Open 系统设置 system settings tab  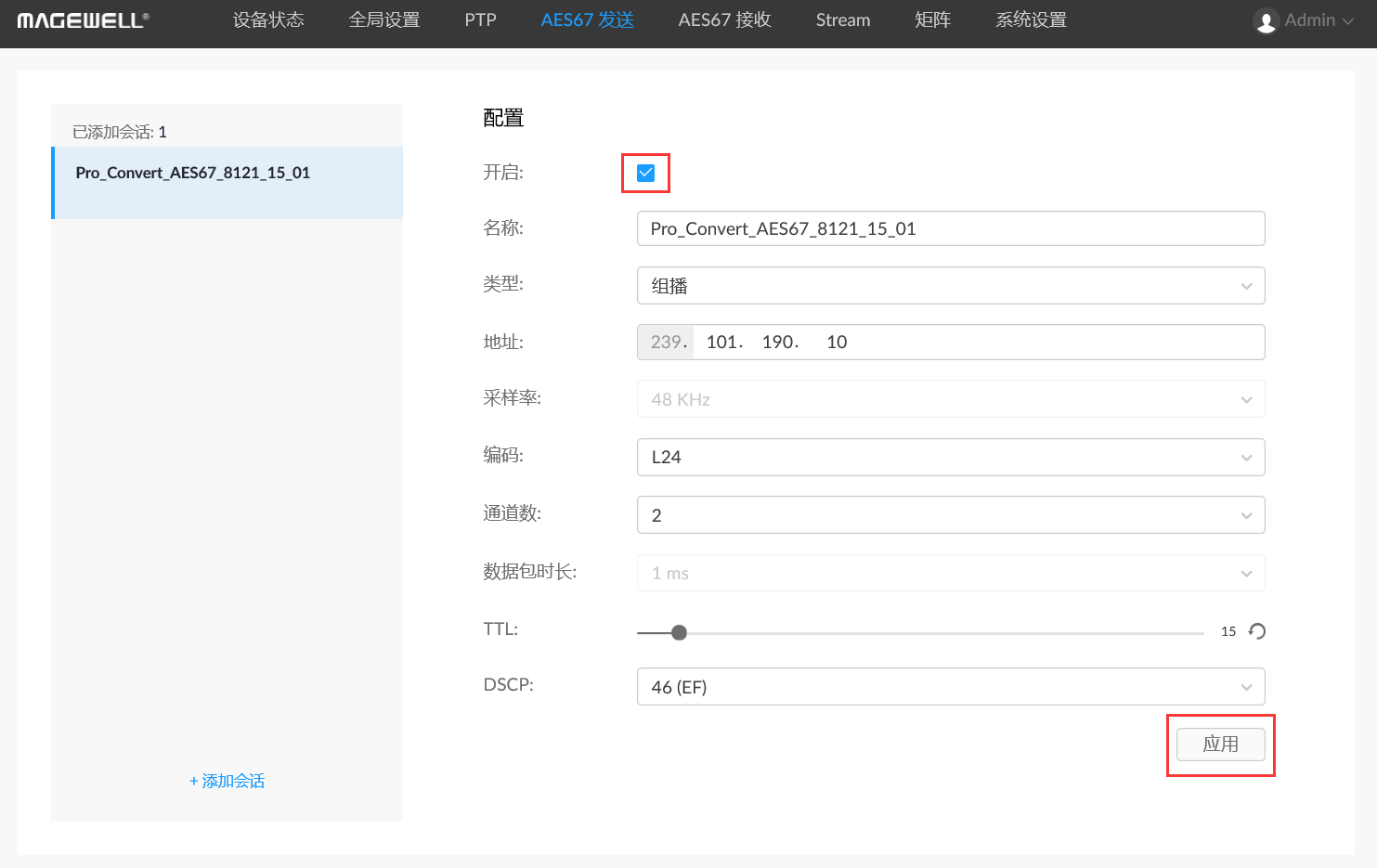pyautogui.click(x=1031, y=20)
